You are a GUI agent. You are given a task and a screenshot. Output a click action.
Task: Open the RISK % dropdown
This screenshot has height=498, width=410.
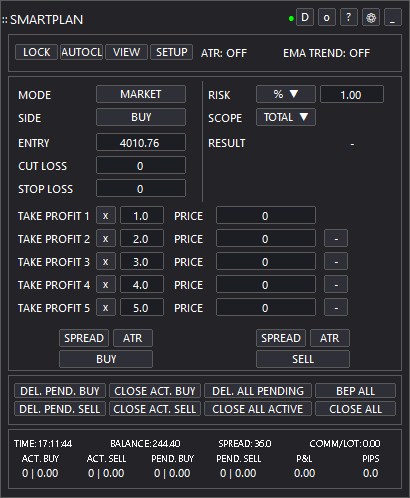[286, 94]
